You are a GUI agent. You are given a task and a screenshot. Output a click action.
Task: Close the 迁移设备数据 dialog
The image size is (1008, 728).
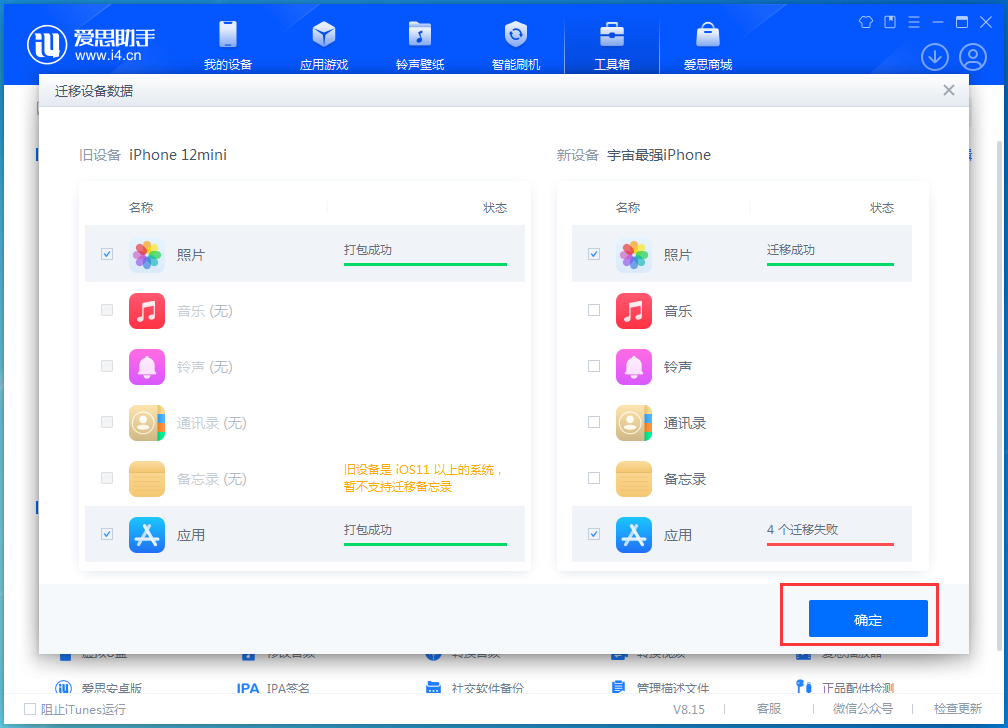click(x=949, y=90)
